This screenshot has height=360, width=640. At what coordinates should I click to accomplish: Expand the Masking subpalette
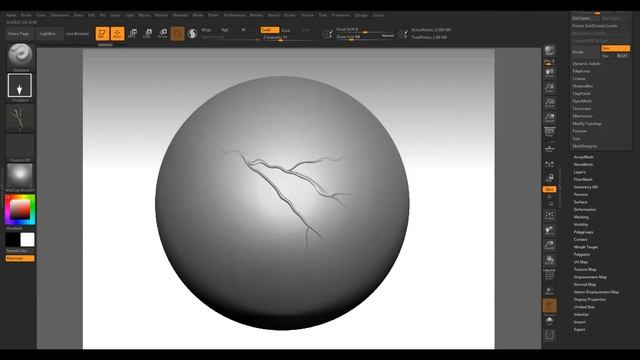coord(581,217)
